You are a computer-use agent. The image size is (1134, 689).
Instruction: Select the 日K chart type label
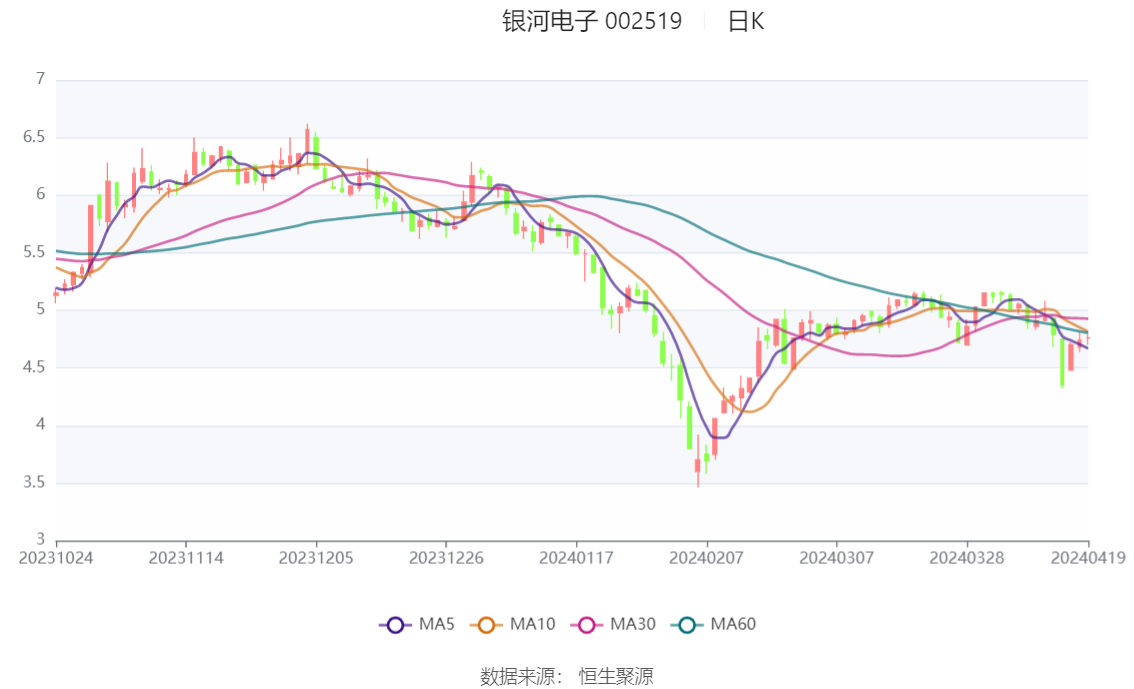[746, 22]
